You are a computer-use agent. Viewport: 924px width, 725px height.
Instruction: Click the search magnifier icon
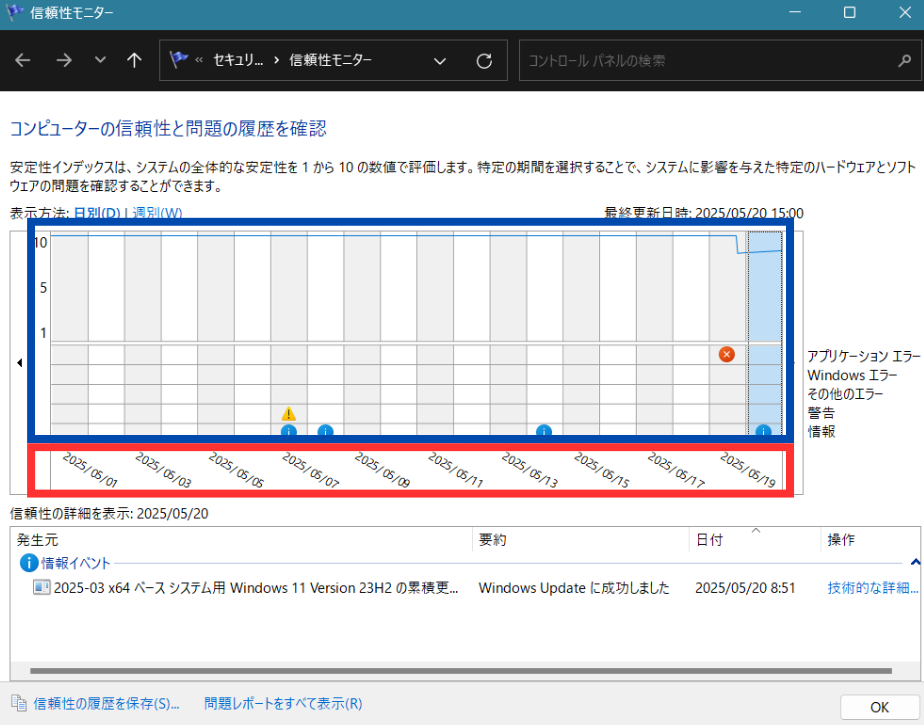(905, 61)
